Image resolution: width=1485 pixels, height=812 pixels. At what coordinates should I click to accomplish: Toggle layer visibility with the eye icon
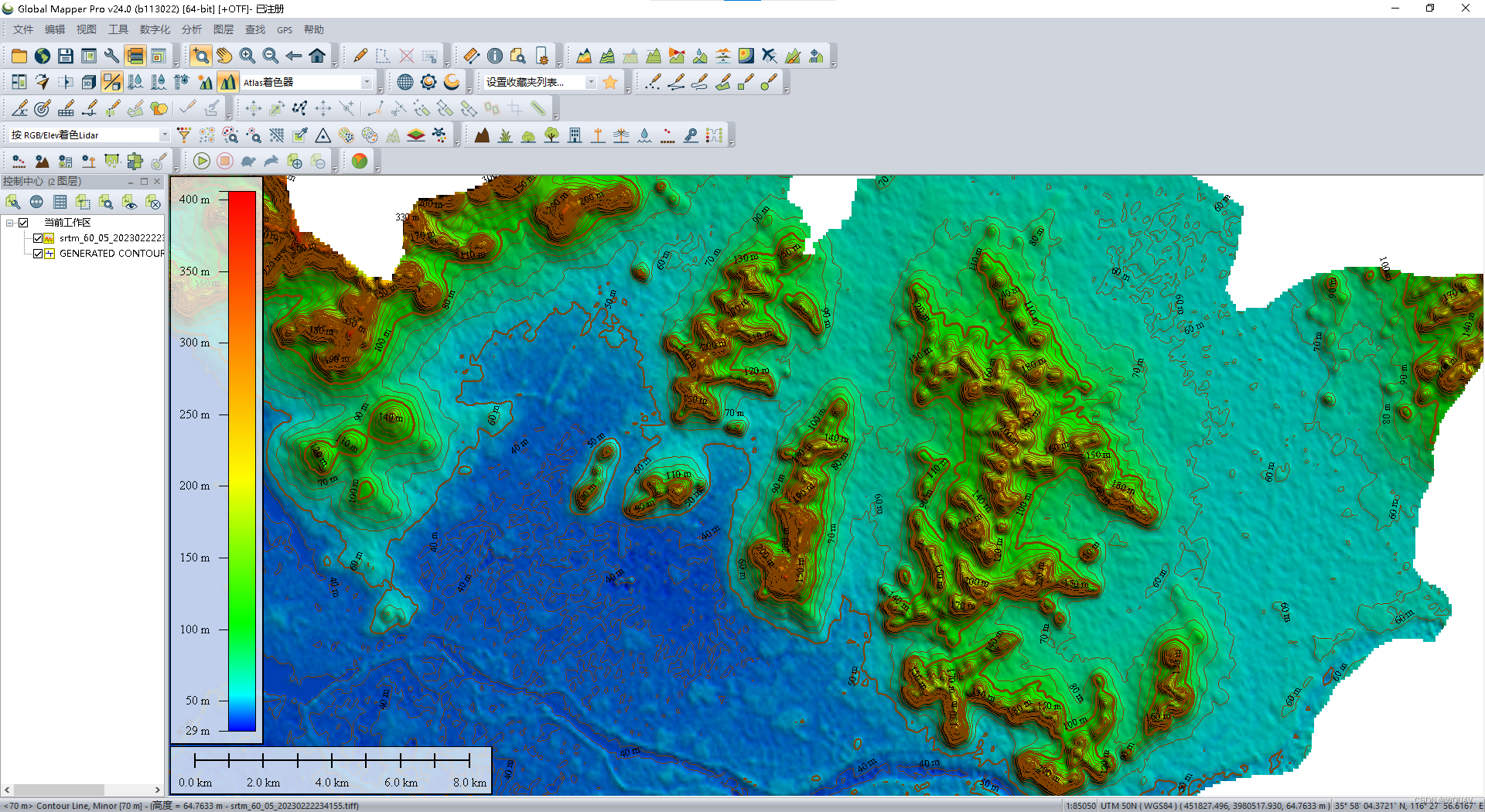coord(130,202)
